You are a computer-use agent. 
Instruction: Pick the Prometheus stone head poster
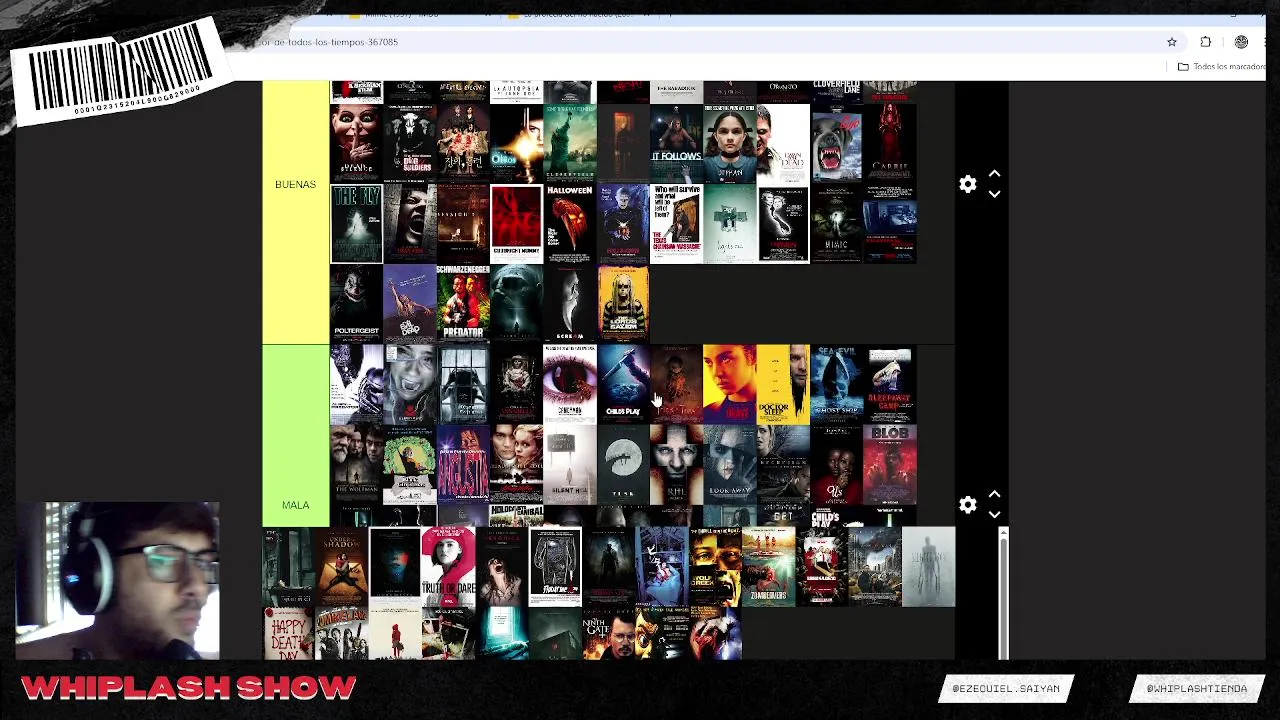coord(516,304)
